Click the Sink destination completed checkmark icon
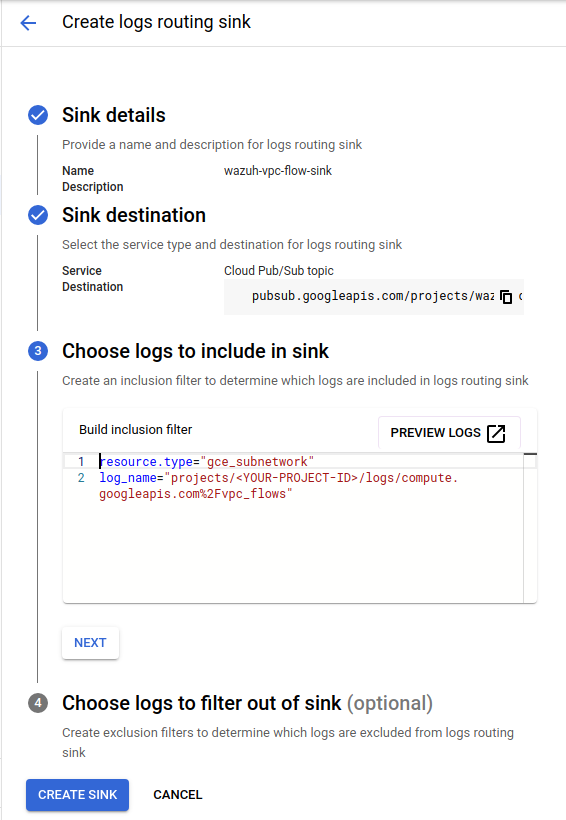566x820 pixels. (x=38, y=215)
